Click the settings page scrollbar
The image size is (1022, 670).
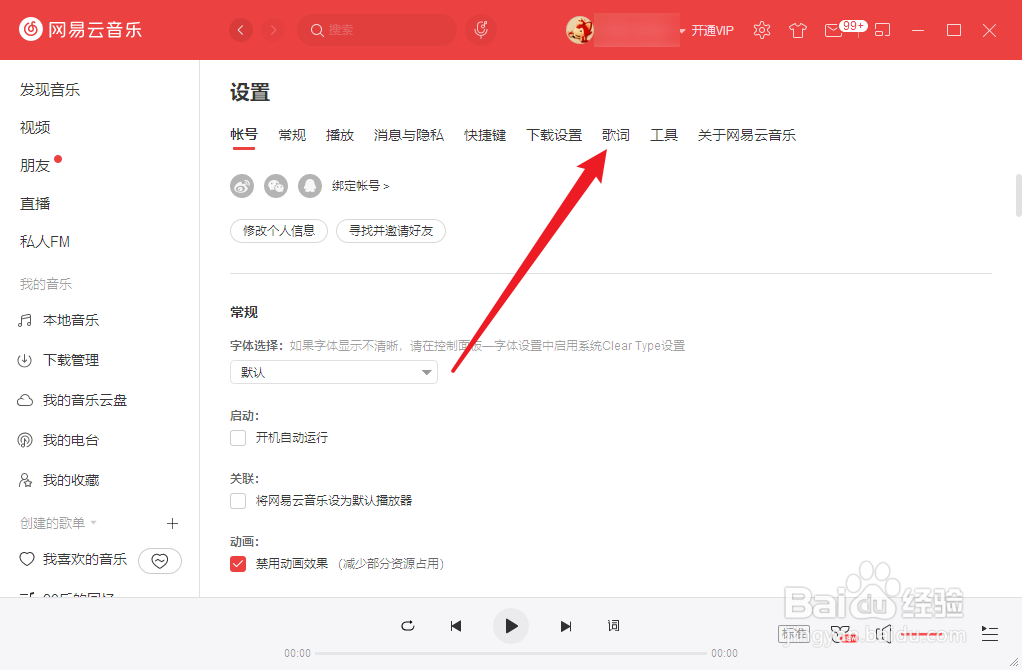click(1019, 195)
